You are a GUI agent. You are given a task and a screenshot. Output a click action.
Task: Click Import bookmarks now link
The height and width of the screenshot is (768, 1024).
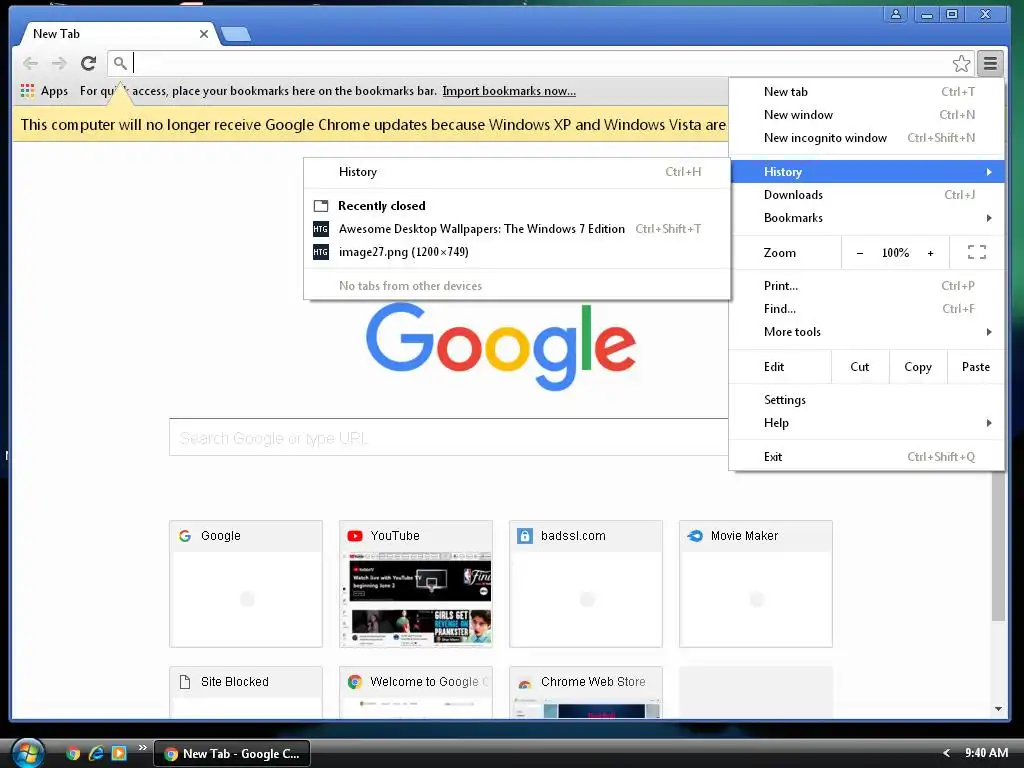click(509, 91)
